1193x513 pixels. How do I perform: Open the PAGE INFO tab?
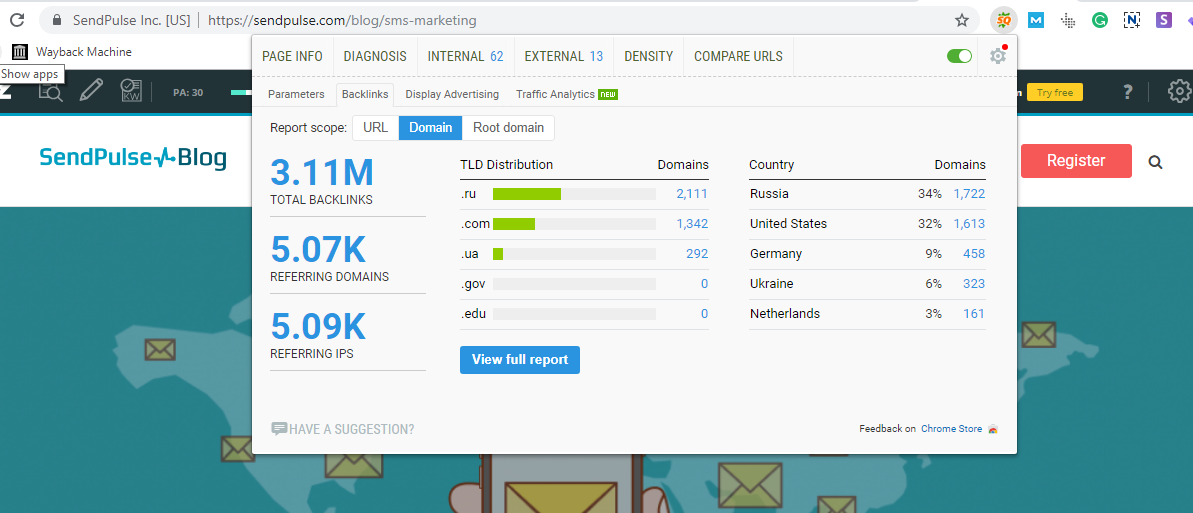coord(292,56)
